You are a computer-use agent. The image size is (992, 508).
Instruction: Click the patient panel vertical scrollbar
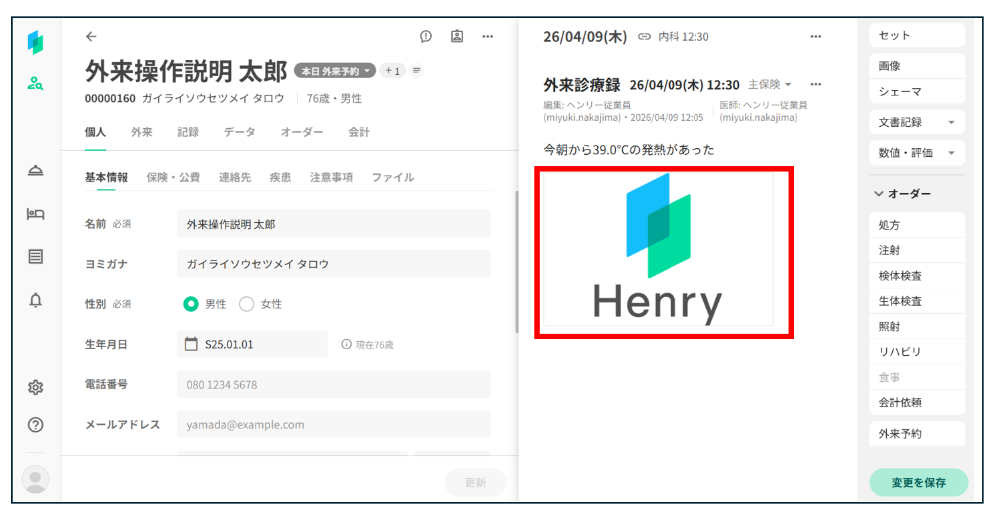click(x=517, y=261)
